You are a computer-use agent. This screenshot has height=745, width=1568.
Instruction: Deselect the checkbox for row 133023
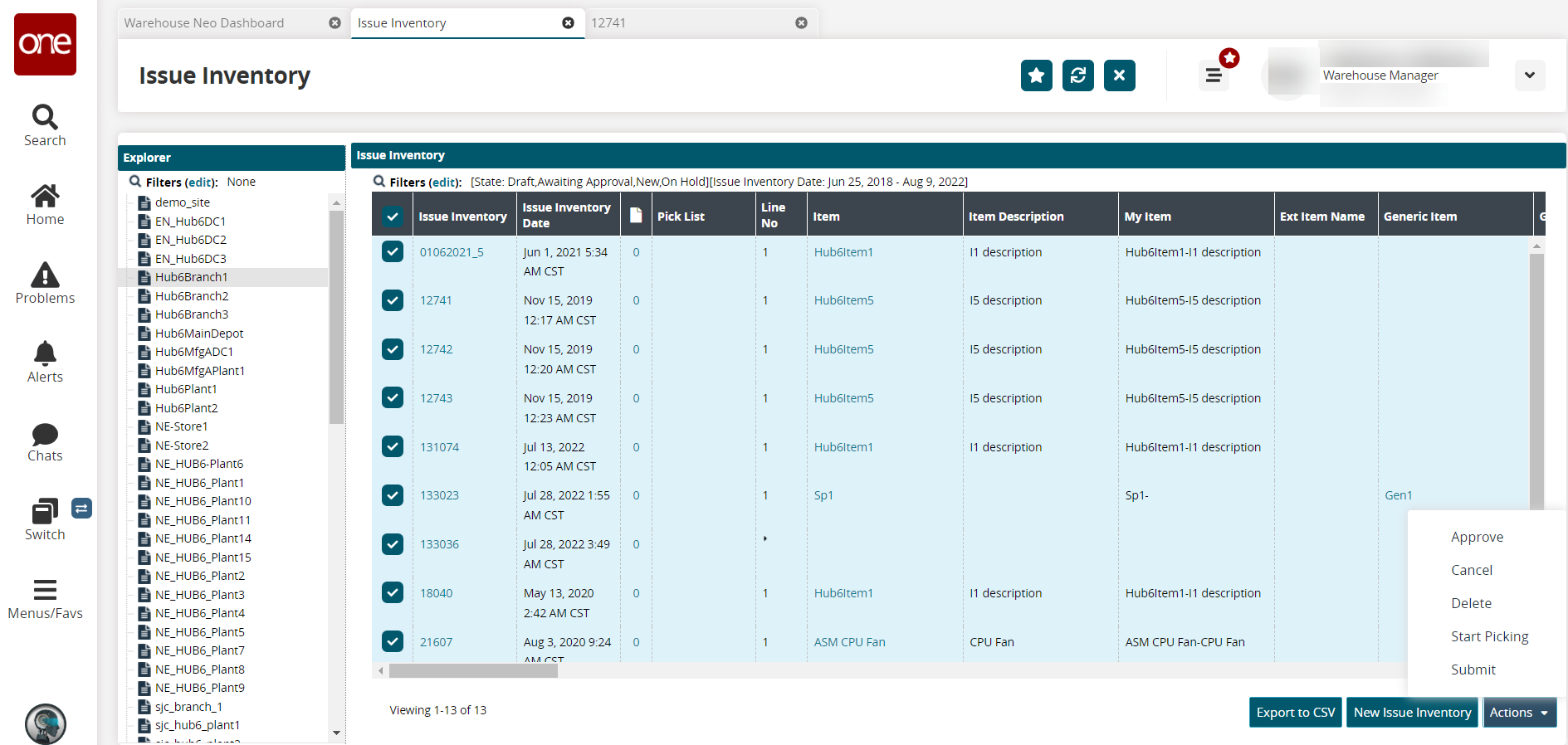[x=393, y=495]
